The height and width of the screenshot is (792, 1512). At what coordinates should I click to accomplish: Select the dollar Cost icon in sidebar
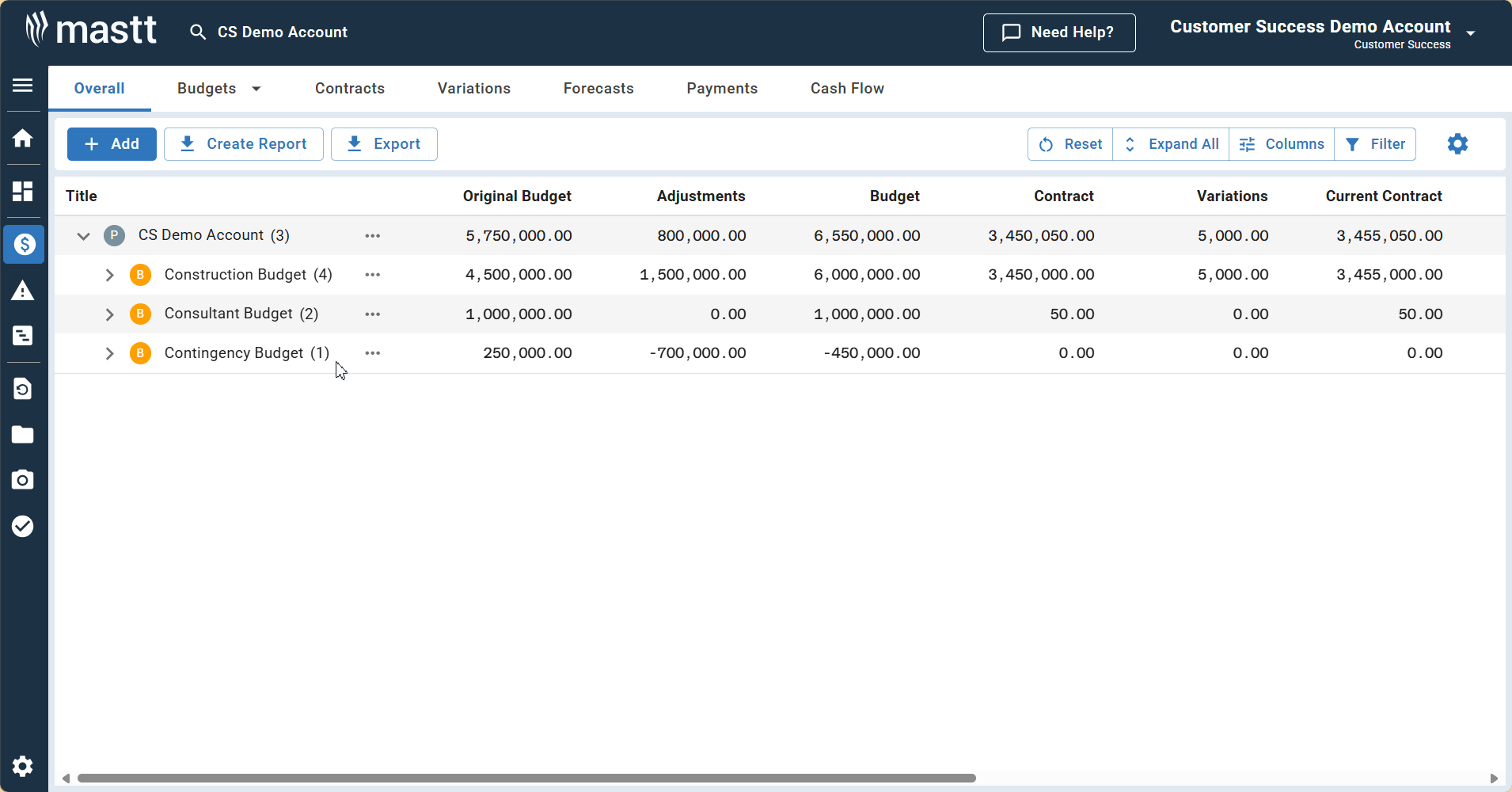(x=24, y=244)
